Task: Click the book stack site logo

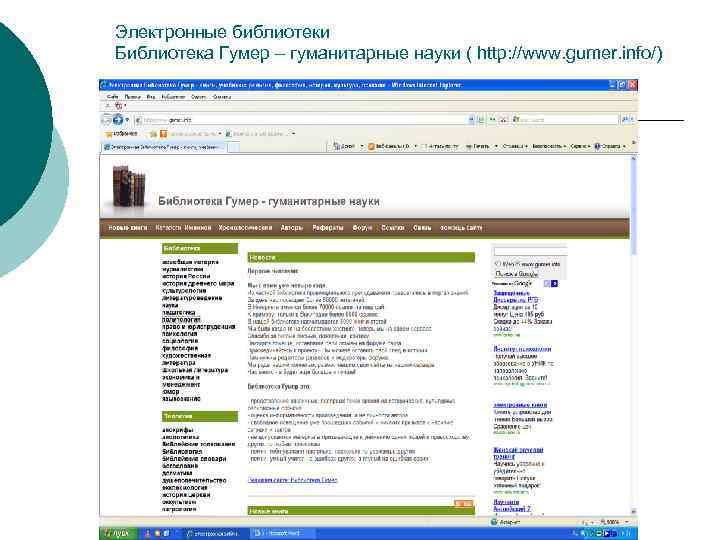Action: point(129,187)
